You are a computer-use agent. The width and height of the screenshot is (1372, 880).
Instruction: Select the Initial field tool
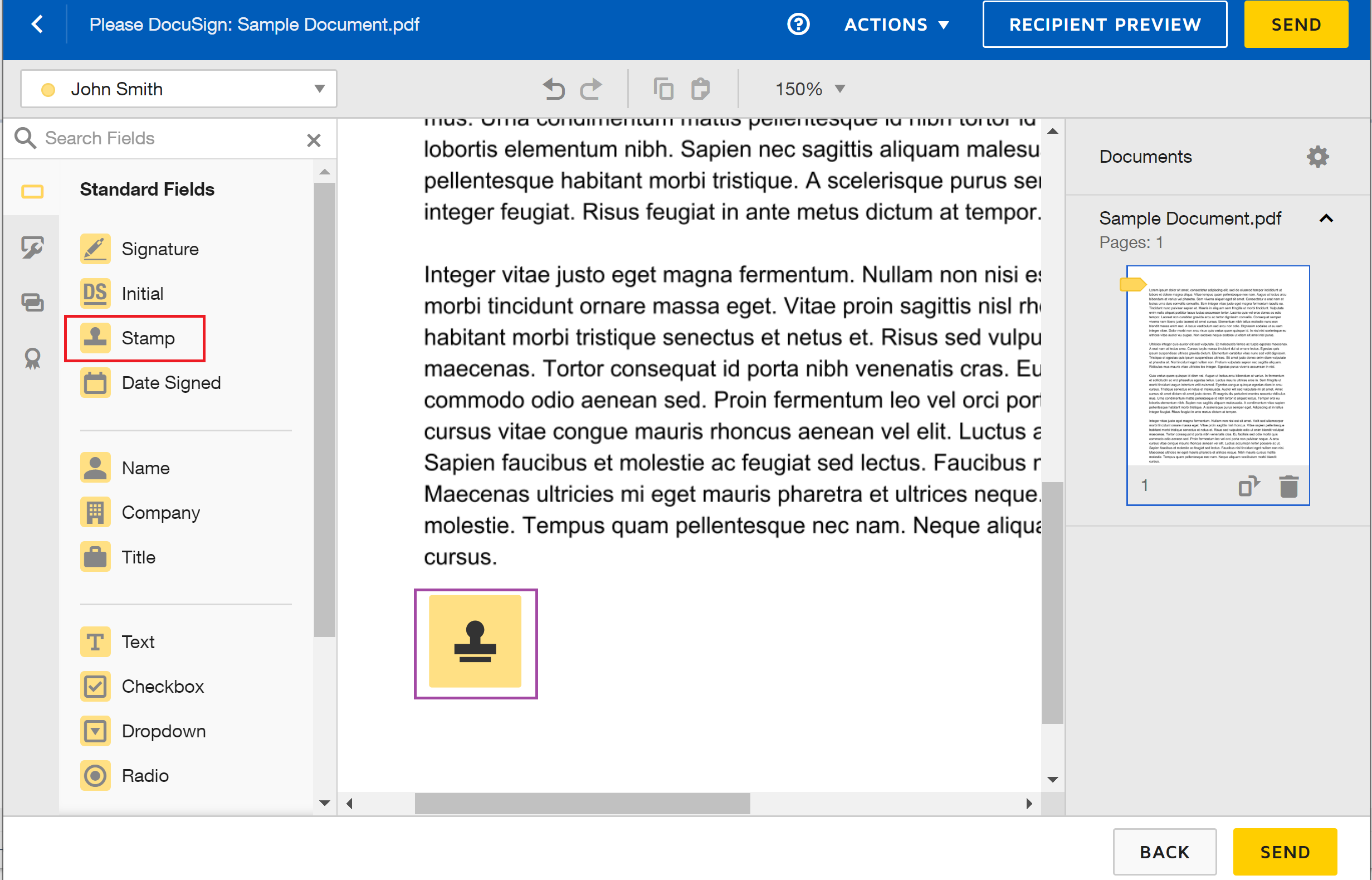144,292
